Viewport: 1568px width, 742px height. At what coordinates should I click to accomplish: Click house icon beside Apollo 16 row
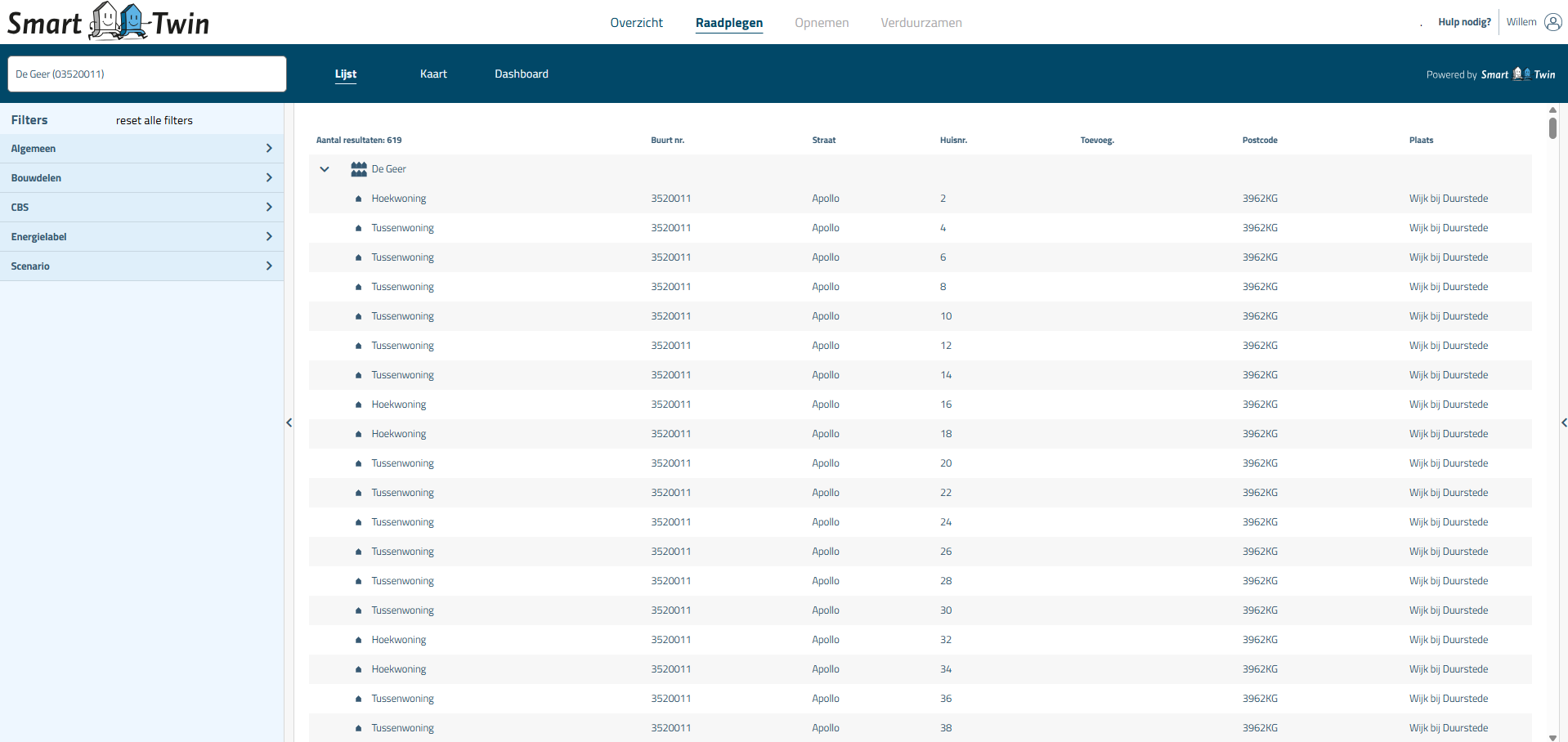coord(358,405)
